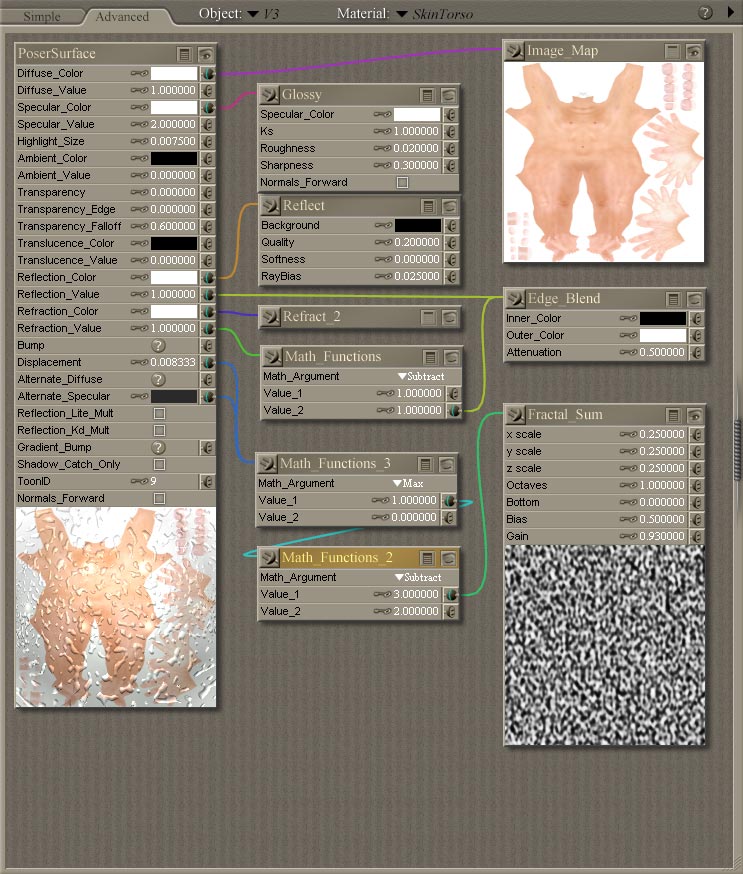The width and height of the screenshot is (743, 874).
Task: Open the Ambient_Color black swatch
Action: click(x=174, y=158)
